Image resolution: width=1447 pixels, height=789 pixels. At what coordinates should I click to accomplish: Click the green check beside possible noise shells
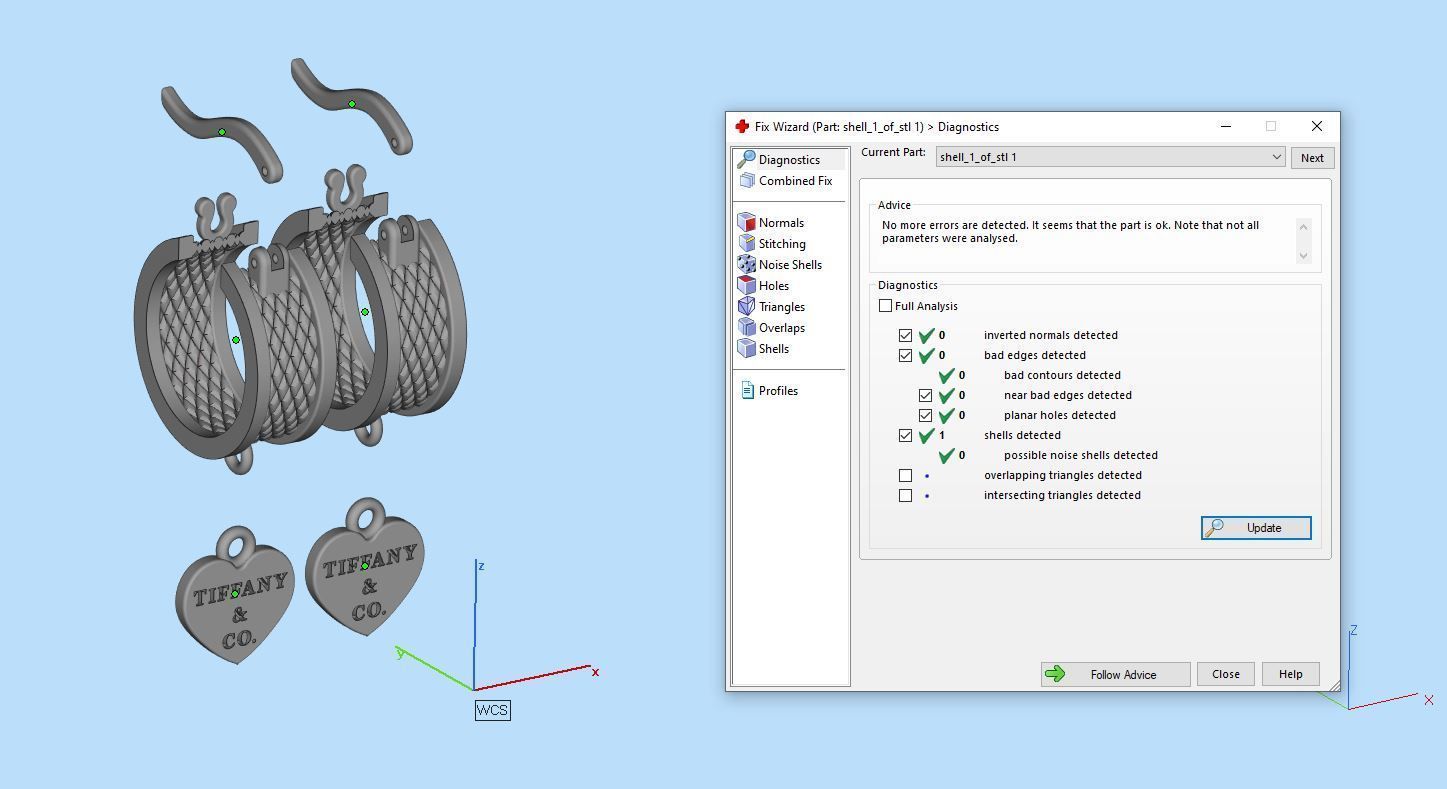[x=946, y=455]
